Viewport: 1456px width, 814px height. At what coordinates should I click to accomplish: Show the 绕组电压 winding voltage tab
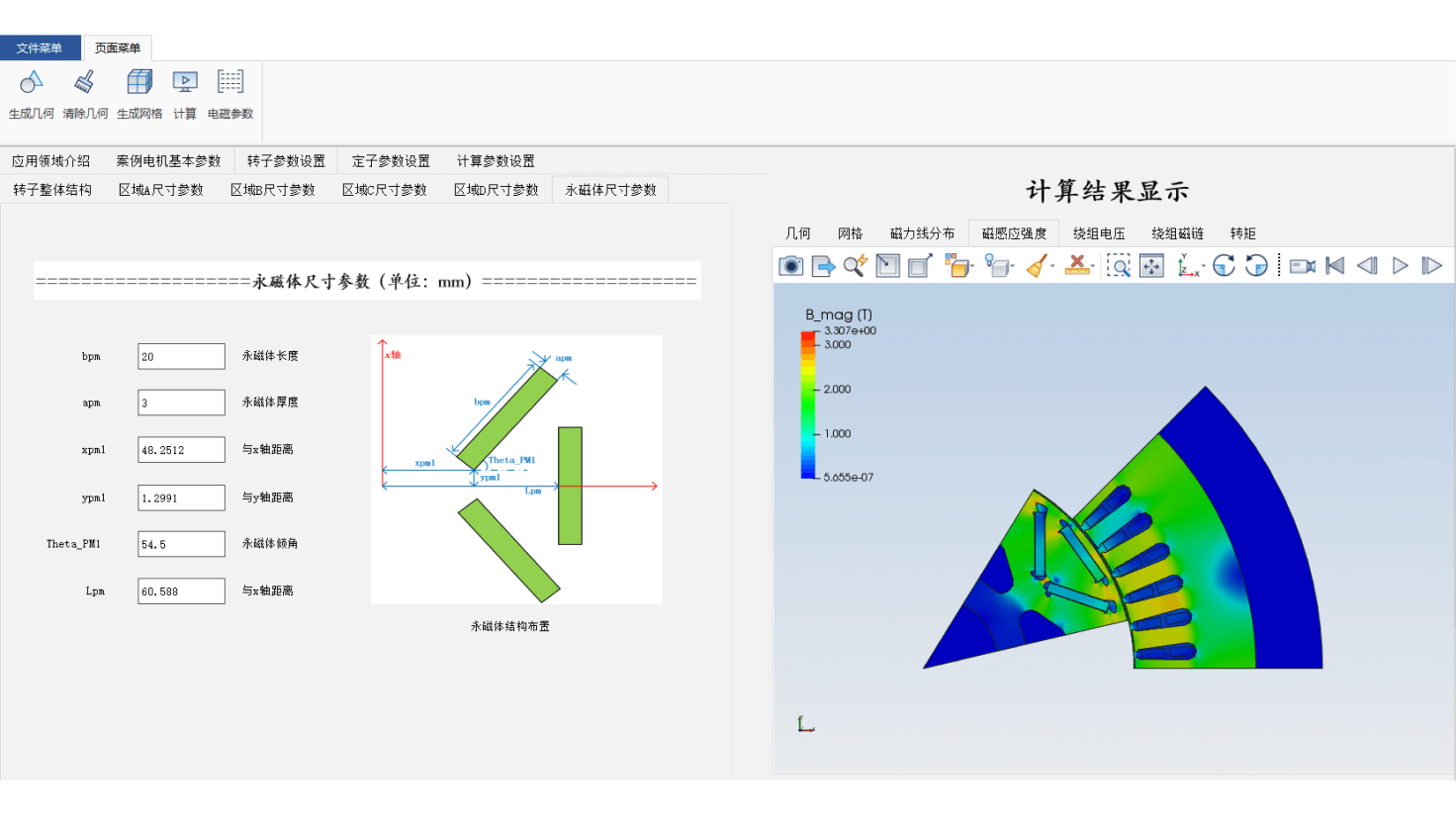(1099, 233)
